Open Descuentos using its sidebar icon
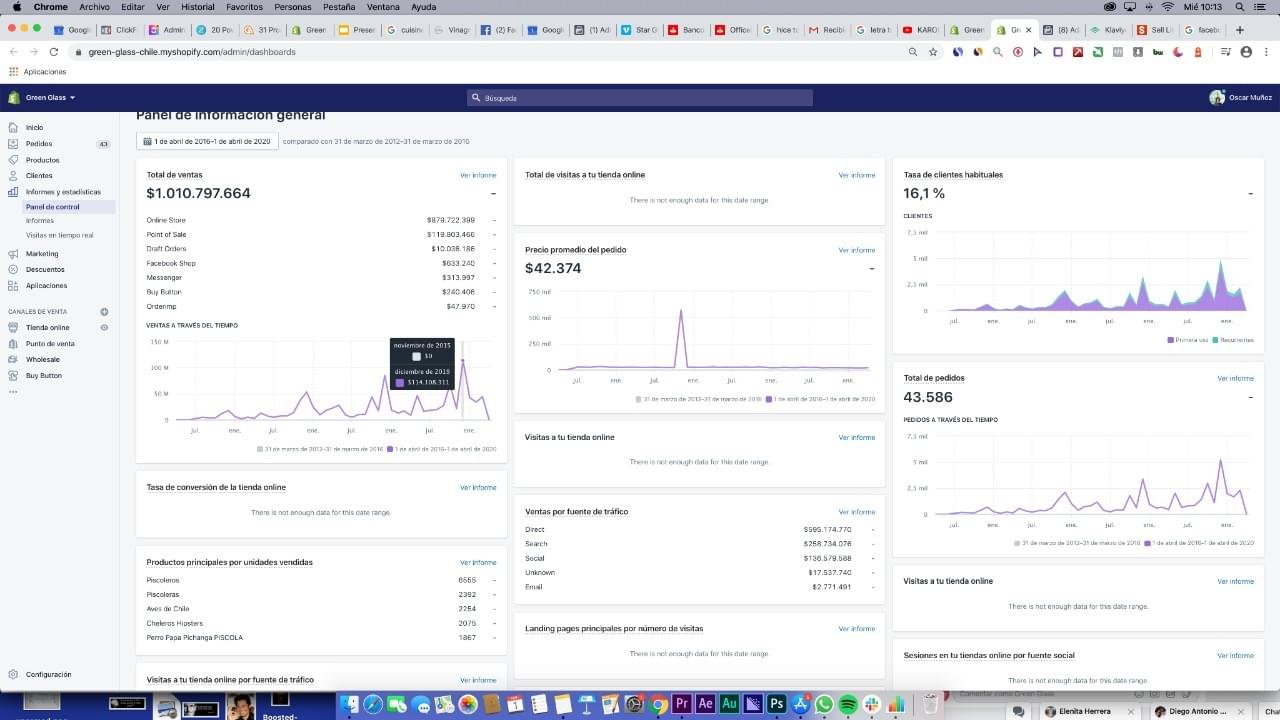Image resolution: width=1280 pixels, height=720 pixels. (x=13, y=270)
